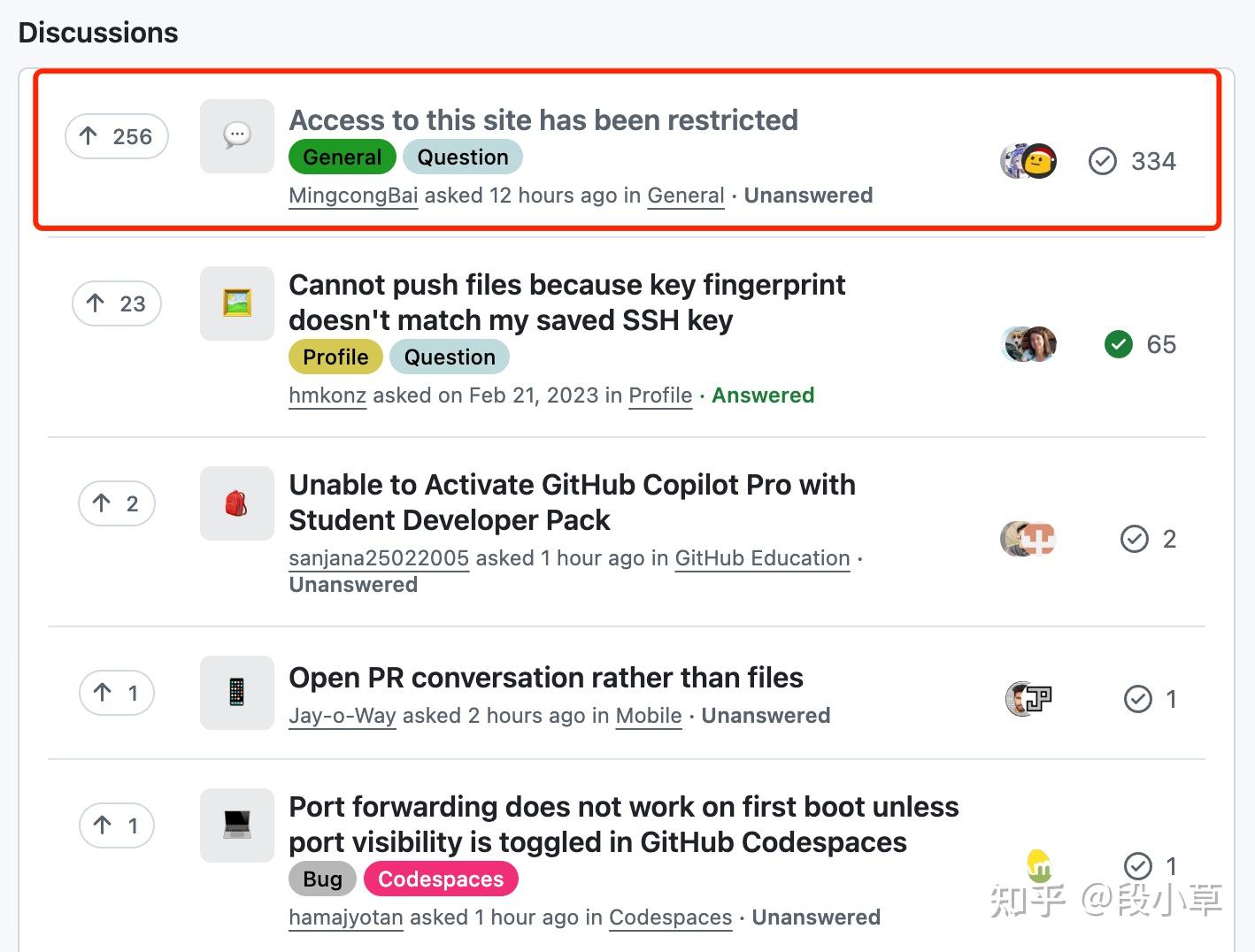Viewport: 1255px width, 952px height.
Task: Click the speech bubble icon for the restricted site discussion
Action: point(235,135)
